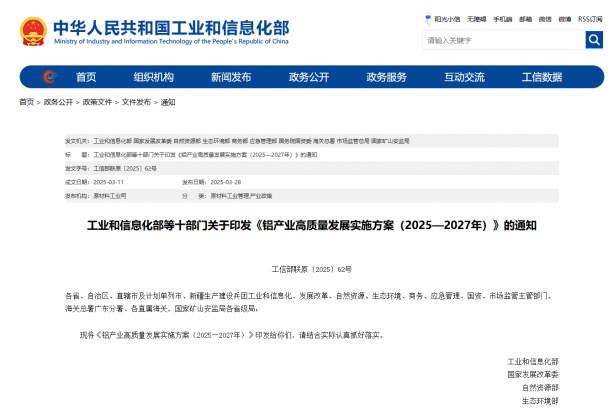Viewport: 614px width, 410px height.
Task: Click the signature line 国家发展改革委
Action: (x=533, y=375)
